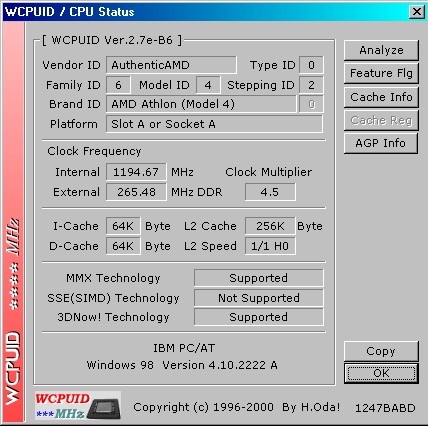Viewport: 428px width, 427px height.
Task: Click the vertical WCPUID sidebar banner text
Action: [13, 368]
